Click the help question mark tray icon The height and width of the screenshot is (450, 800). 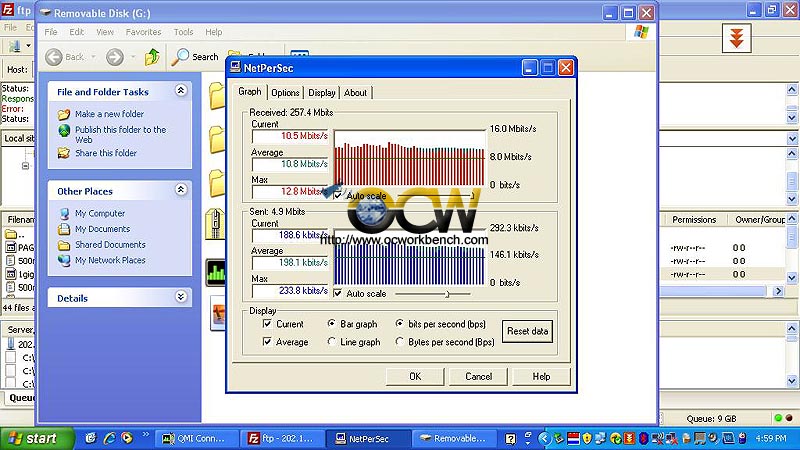tap(510, 439)
